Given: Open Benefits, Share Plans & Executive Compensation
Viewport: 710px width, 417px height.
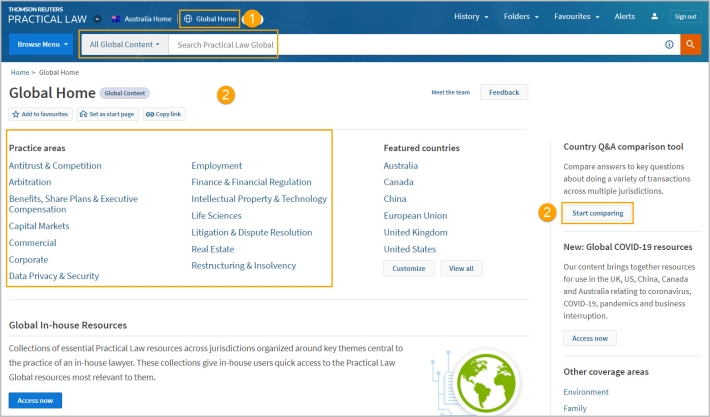Looking at the screenshot, I should (x=73, y=204).
